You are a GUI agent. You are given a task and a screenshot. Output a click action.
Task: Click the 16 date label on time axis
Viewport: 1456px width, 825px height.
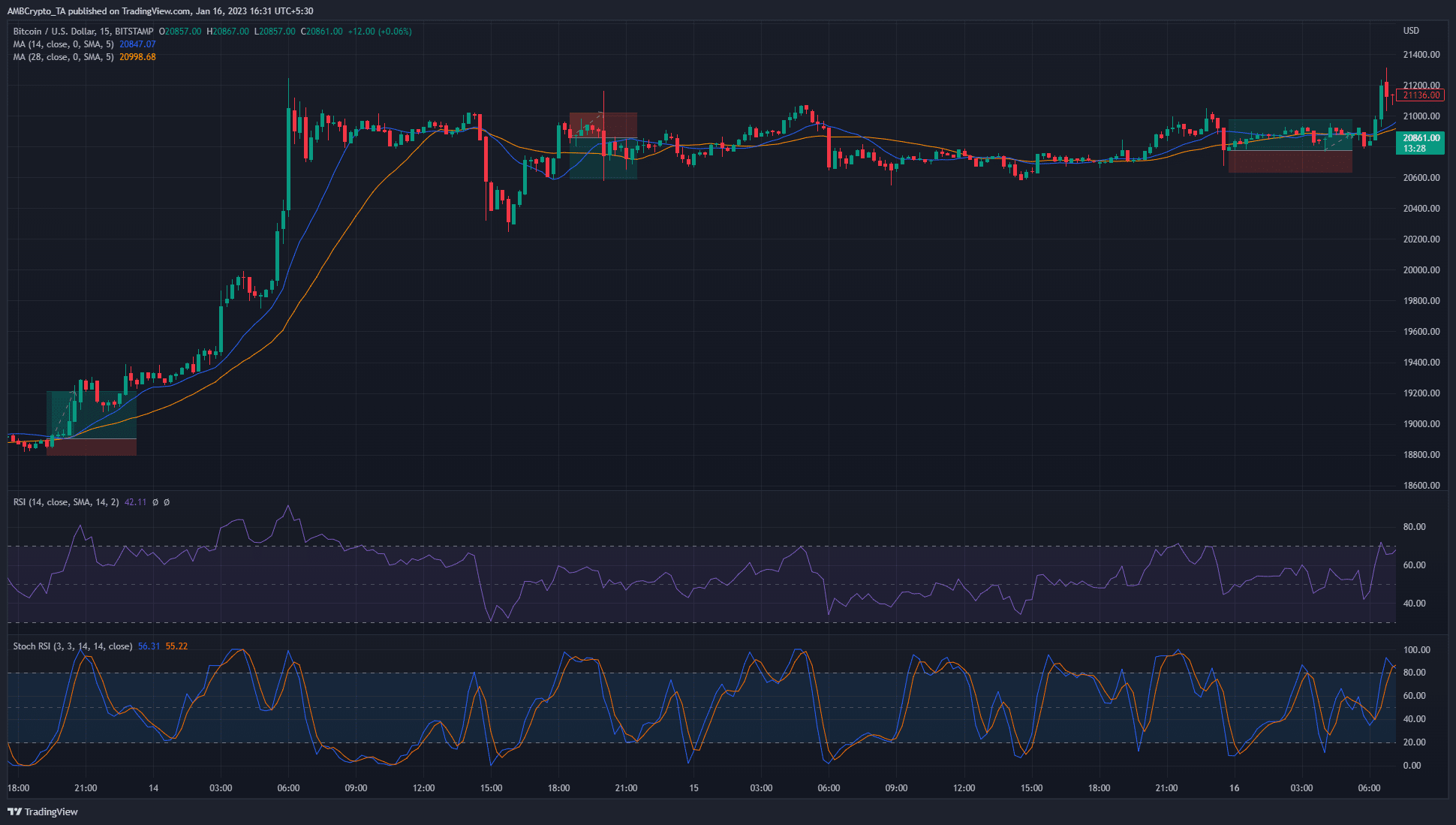1234,788
